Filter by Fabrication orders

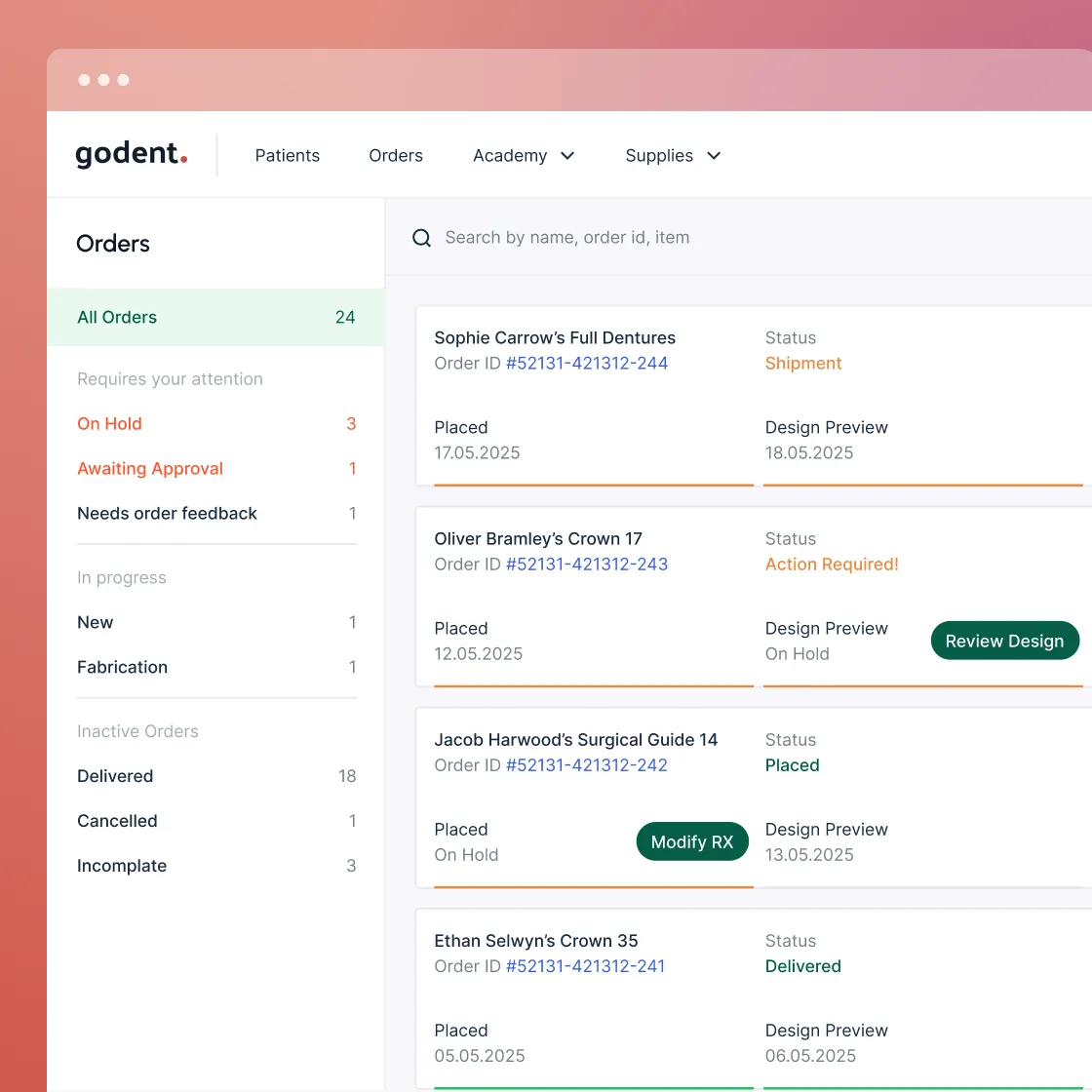tap(215, 667)
